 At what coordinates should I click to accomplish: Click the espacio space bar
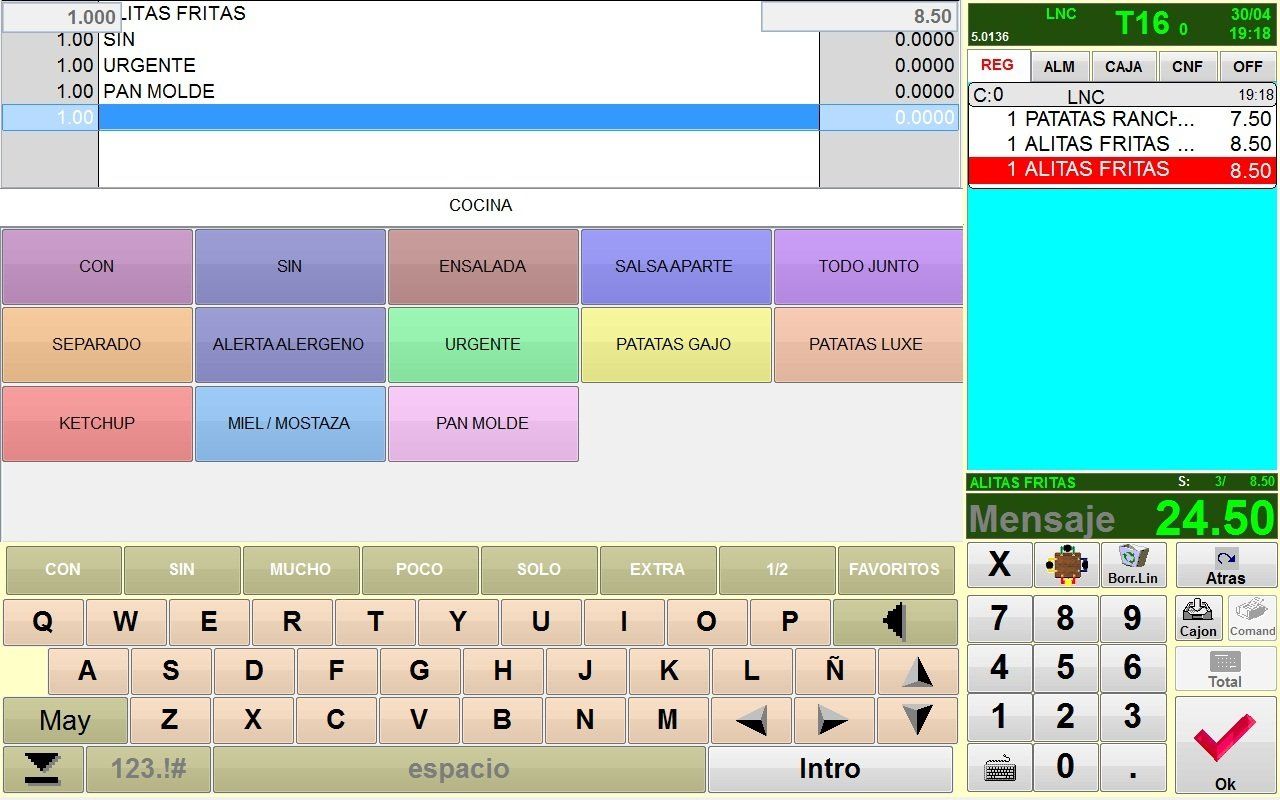point(459,769)
